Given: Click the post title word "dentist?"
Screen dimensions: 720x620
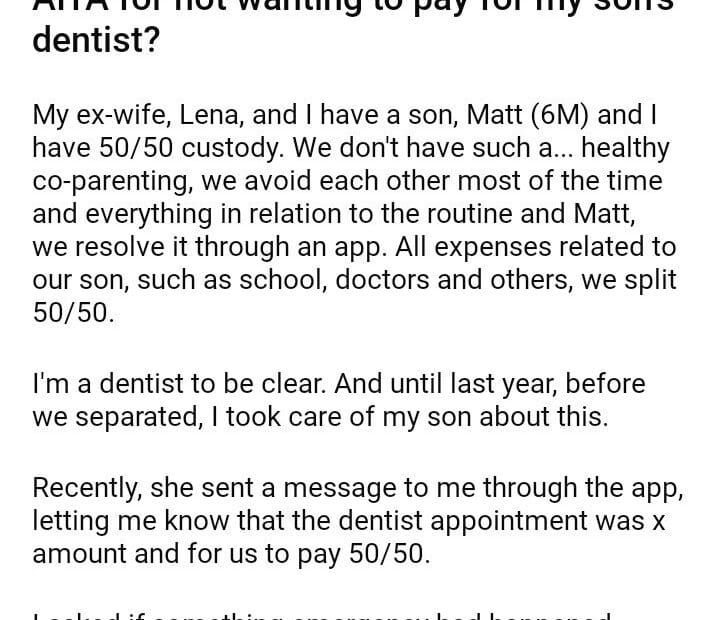Looking at the screenshot, I should pyautogui.click(x=96, y=41).
